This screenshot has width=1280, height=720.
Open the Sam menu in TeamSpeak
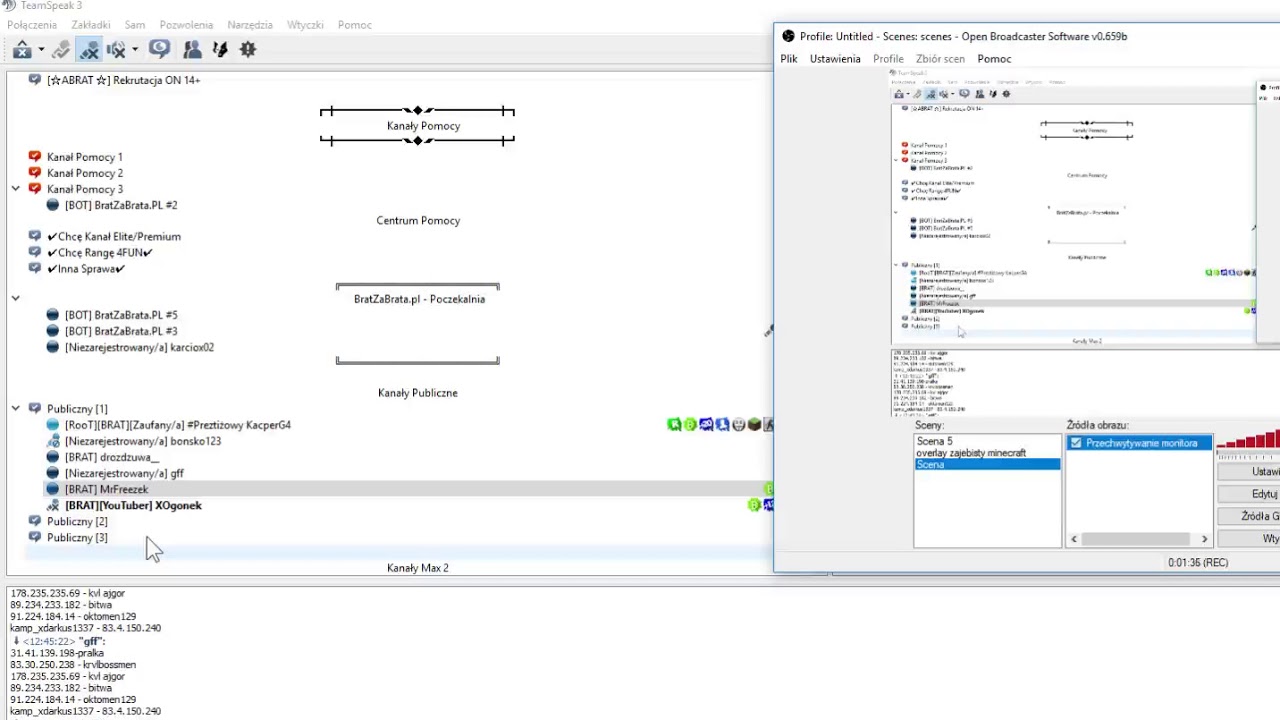point(135,25)
